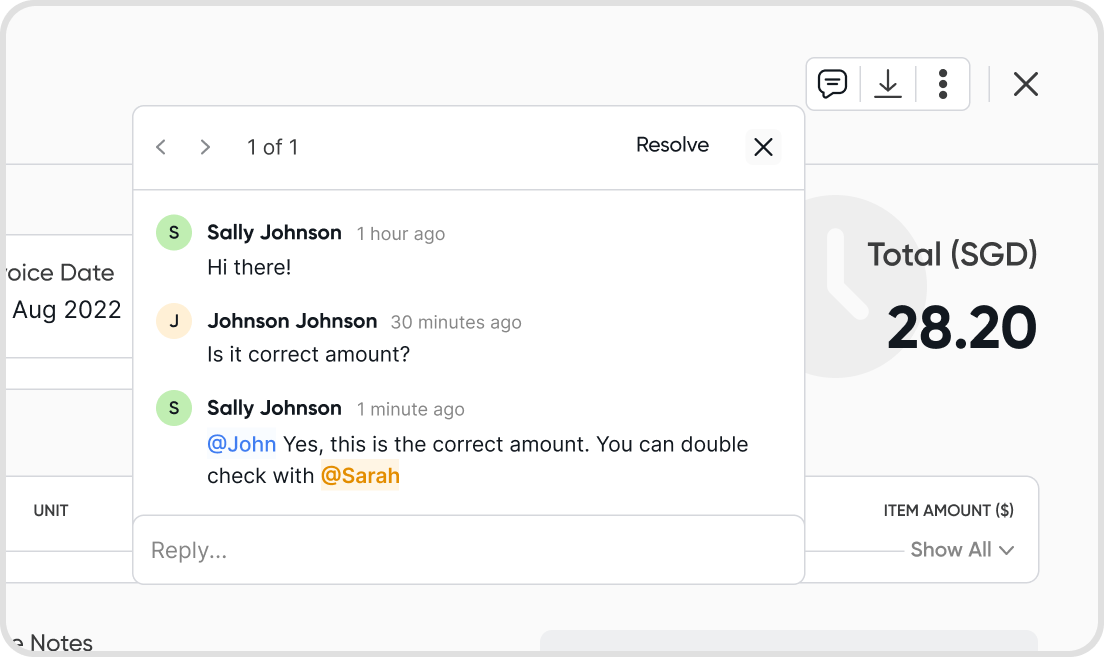
Task: Click the Show All chevron arrow
Action: point(1006,550)
